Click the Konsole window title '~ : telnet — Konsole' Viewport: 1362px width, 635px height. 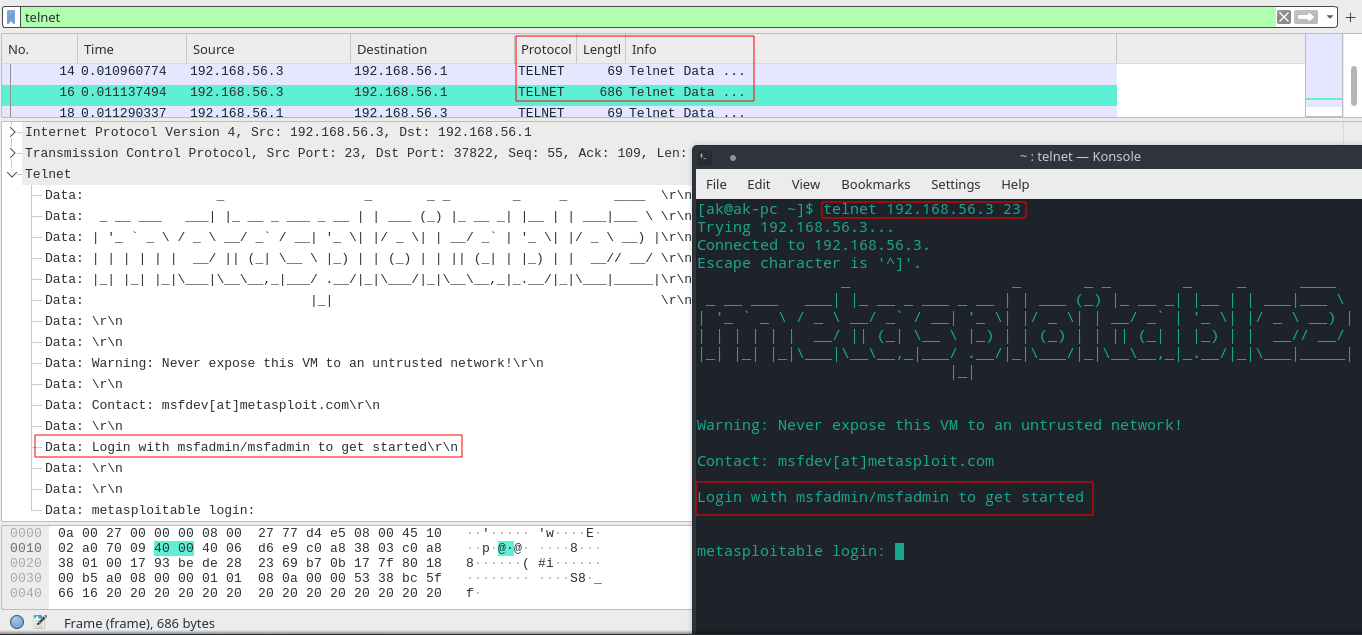1080,157
